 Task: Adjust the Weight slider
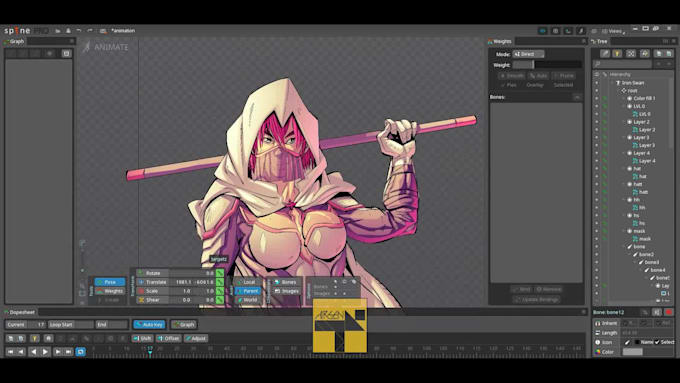click(547, 65)
